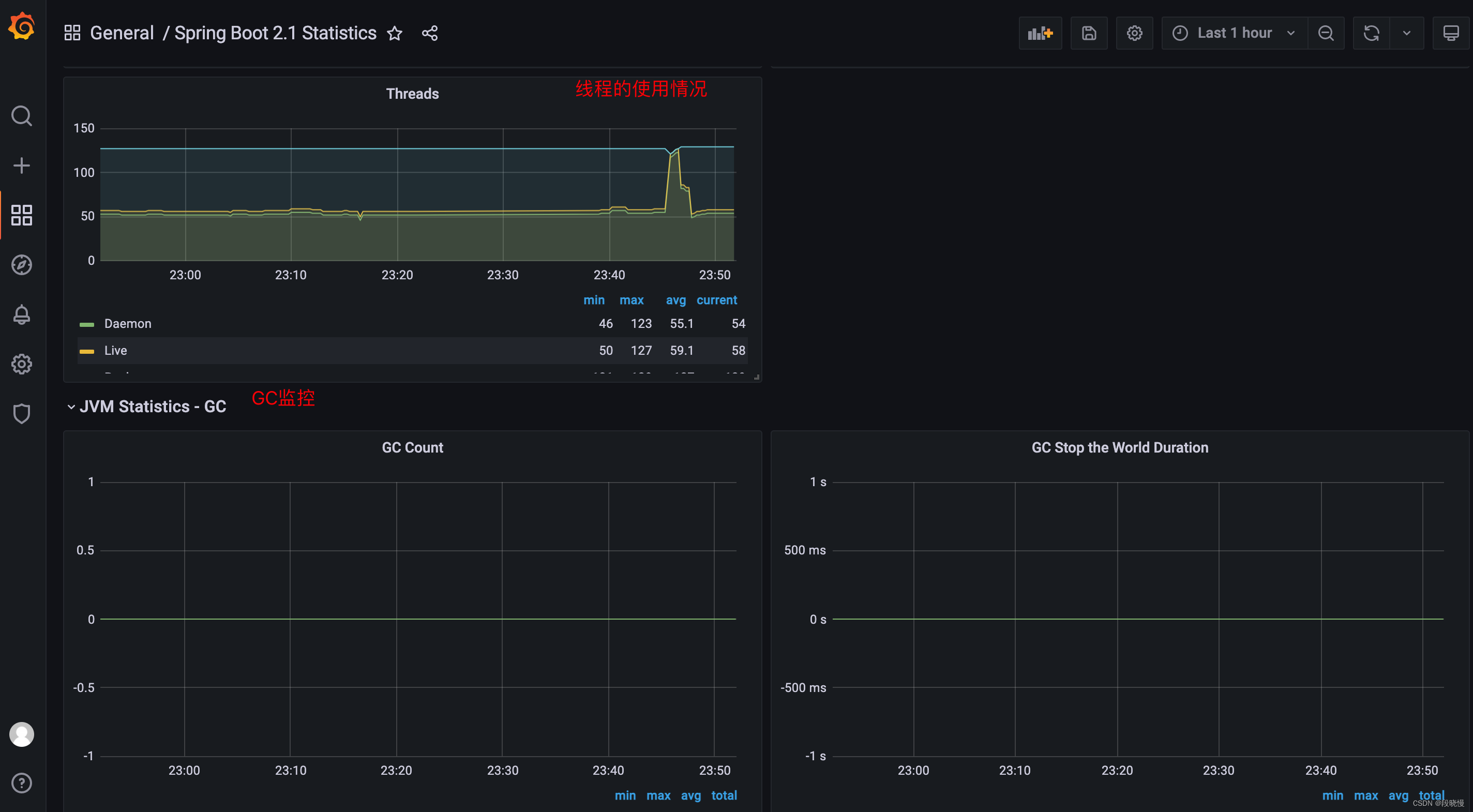Collapse the JVM Statistics - GC row
The height and width of the screenshot is (812, 1473).
coord(71,407)
